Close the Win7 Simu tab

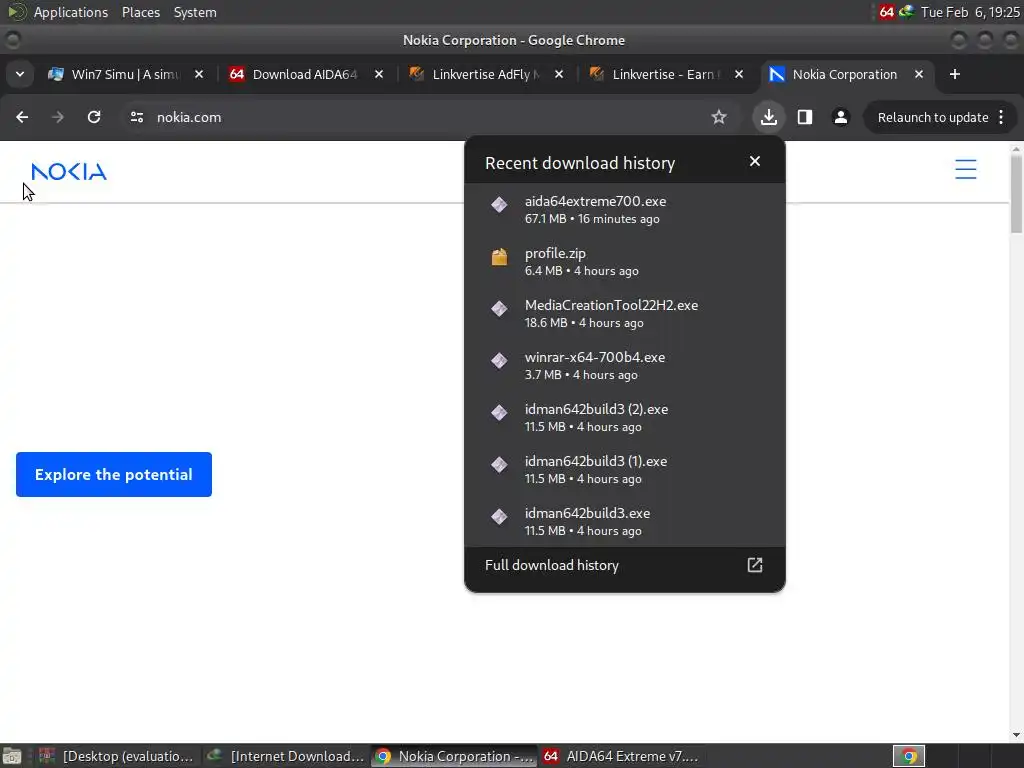(199, 74)
